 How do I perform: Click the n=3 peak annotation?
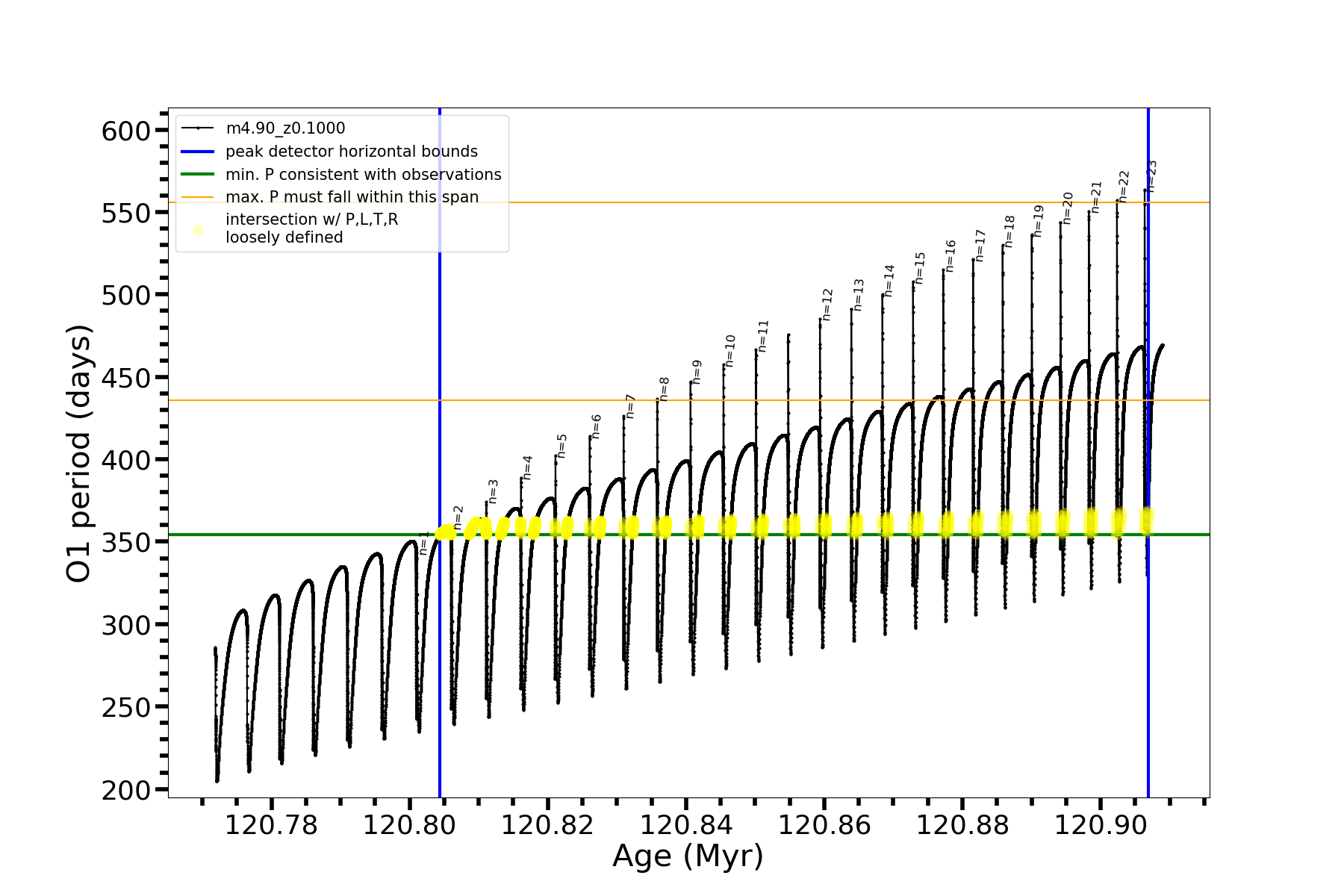pyautogui.click(x=493, y=492)
